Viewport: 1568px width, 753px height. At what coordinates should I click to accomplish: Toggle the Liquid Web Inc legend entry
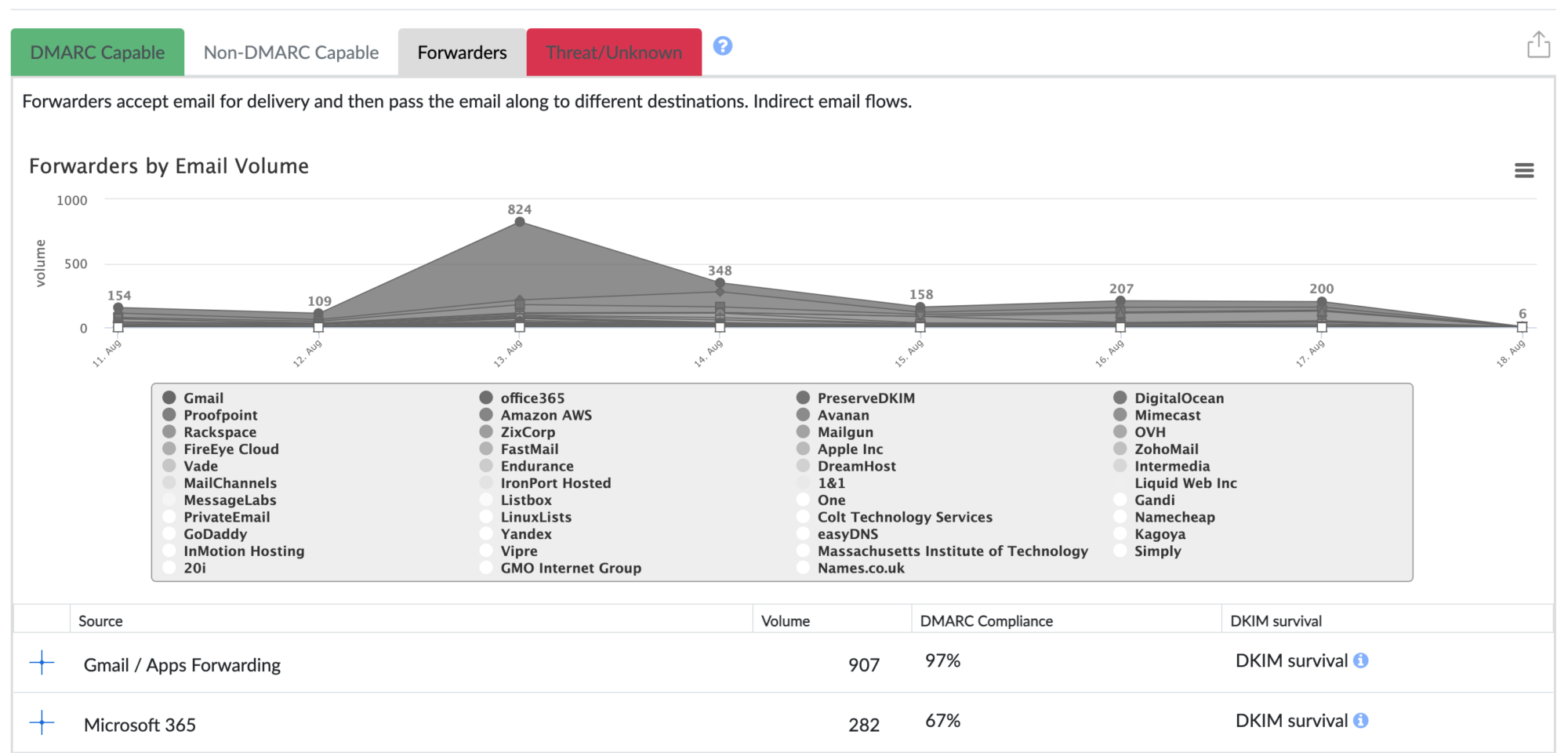click(1174, 483)
